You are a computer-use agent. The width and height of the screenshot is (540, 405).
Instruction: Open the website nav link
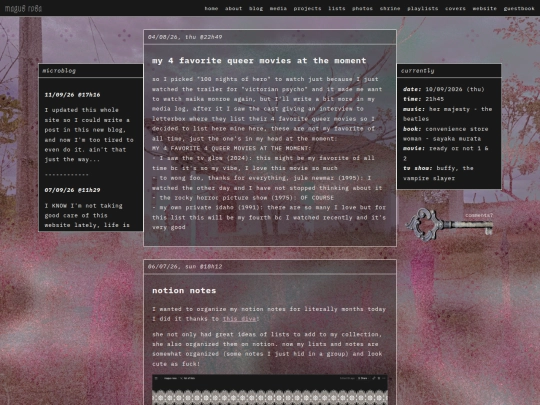tap(485, 8)
